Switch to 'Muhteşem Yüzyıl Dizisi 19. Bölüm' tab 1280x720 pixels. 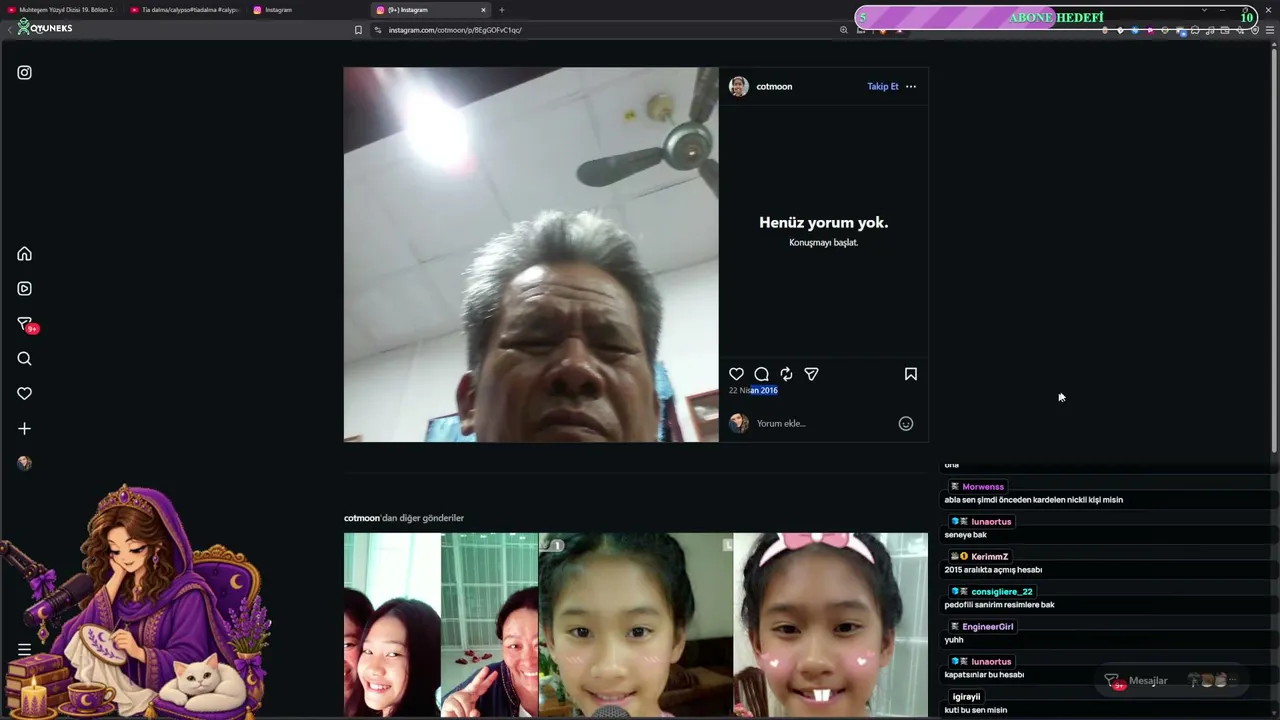pyautogui.click(x=62, y=10)
